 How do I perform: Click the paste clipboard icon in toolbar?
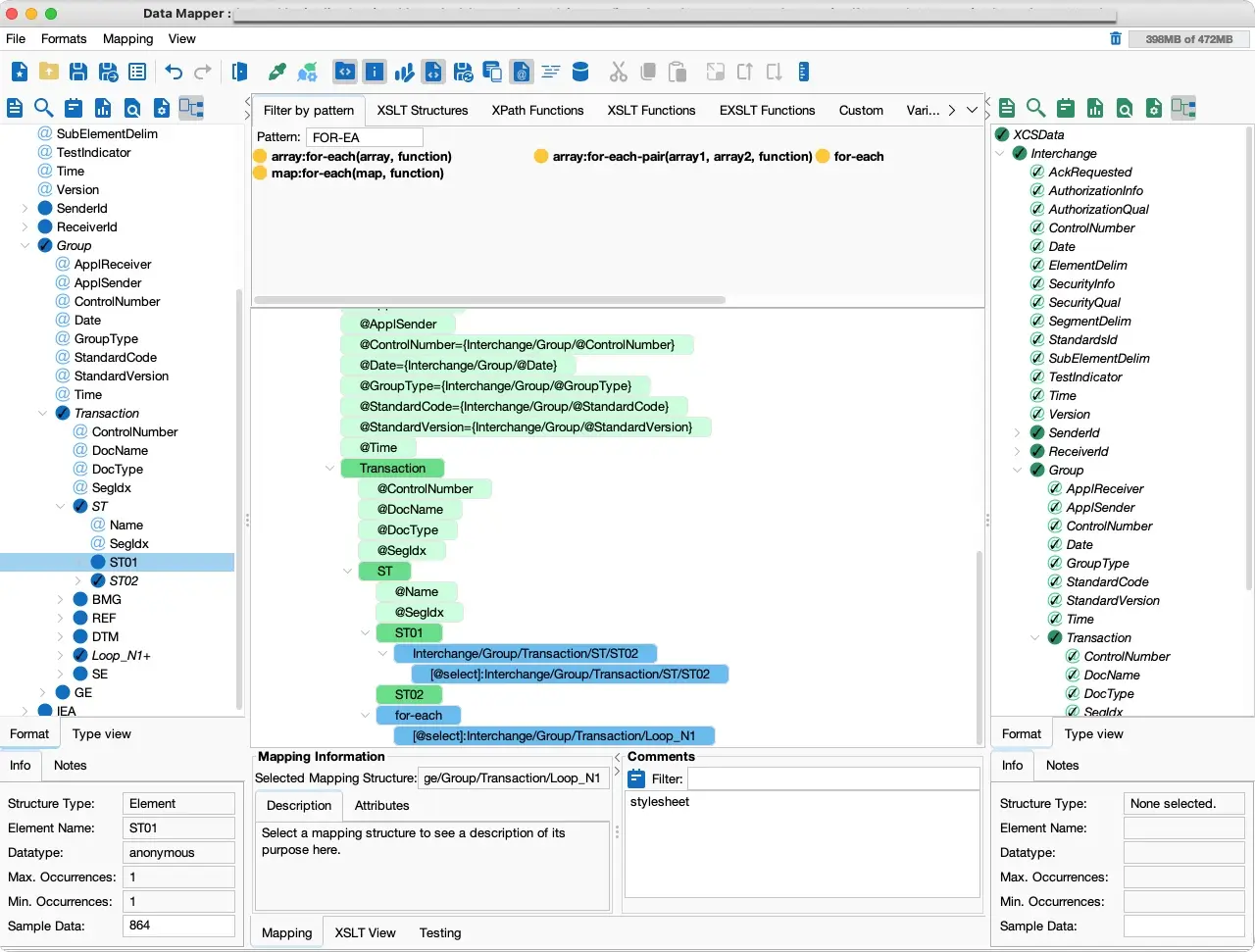pos(678,72)
